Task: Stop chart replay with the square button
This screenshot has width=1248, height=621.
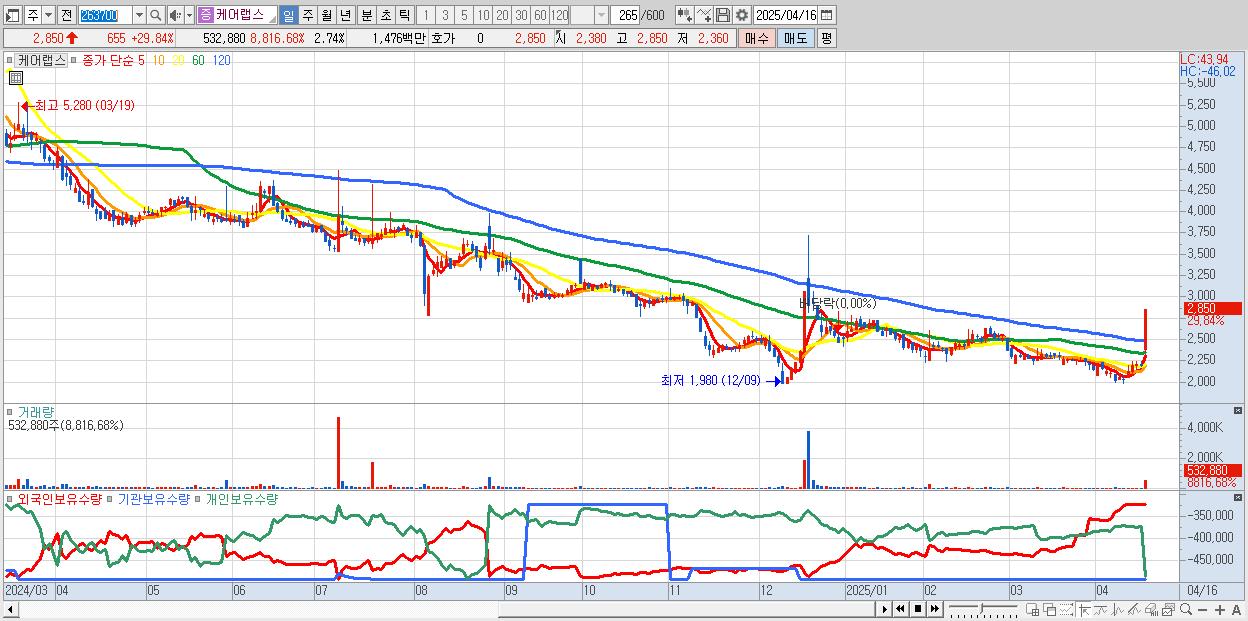Action: [917, 609]
